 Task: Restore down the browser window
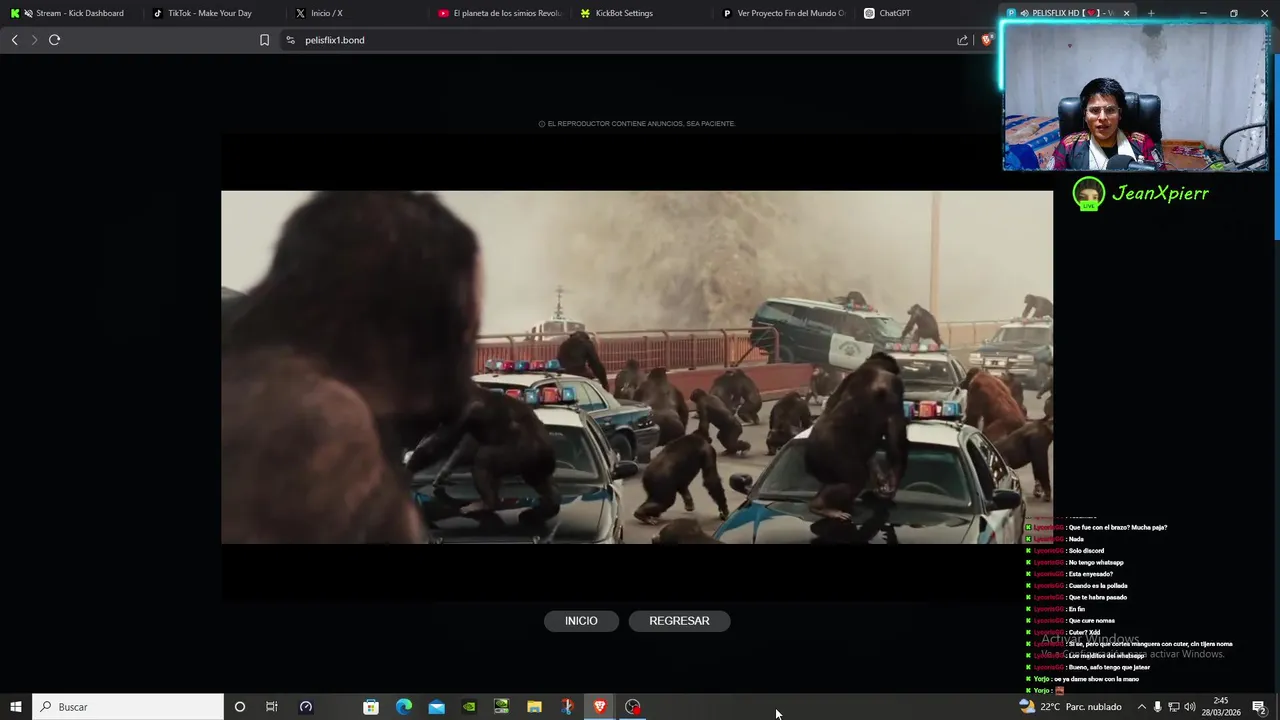(x=1234, y=13)
